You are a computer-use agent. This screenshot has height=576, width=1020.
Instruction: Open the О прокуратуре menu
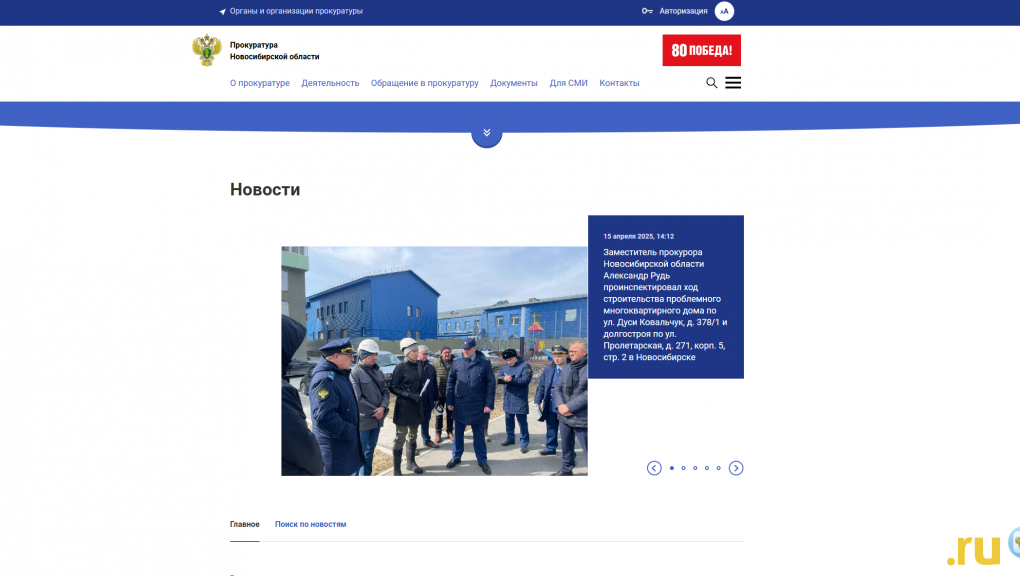tap(259, 83)
